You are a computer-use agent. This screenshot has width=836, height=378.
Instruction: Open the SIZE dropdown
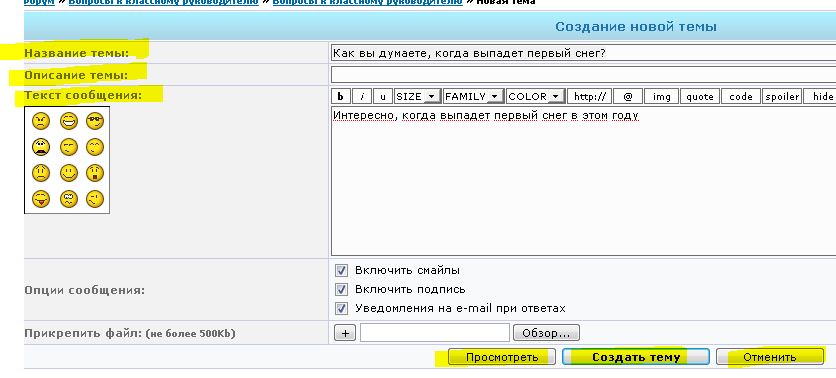tap(417, 96)
